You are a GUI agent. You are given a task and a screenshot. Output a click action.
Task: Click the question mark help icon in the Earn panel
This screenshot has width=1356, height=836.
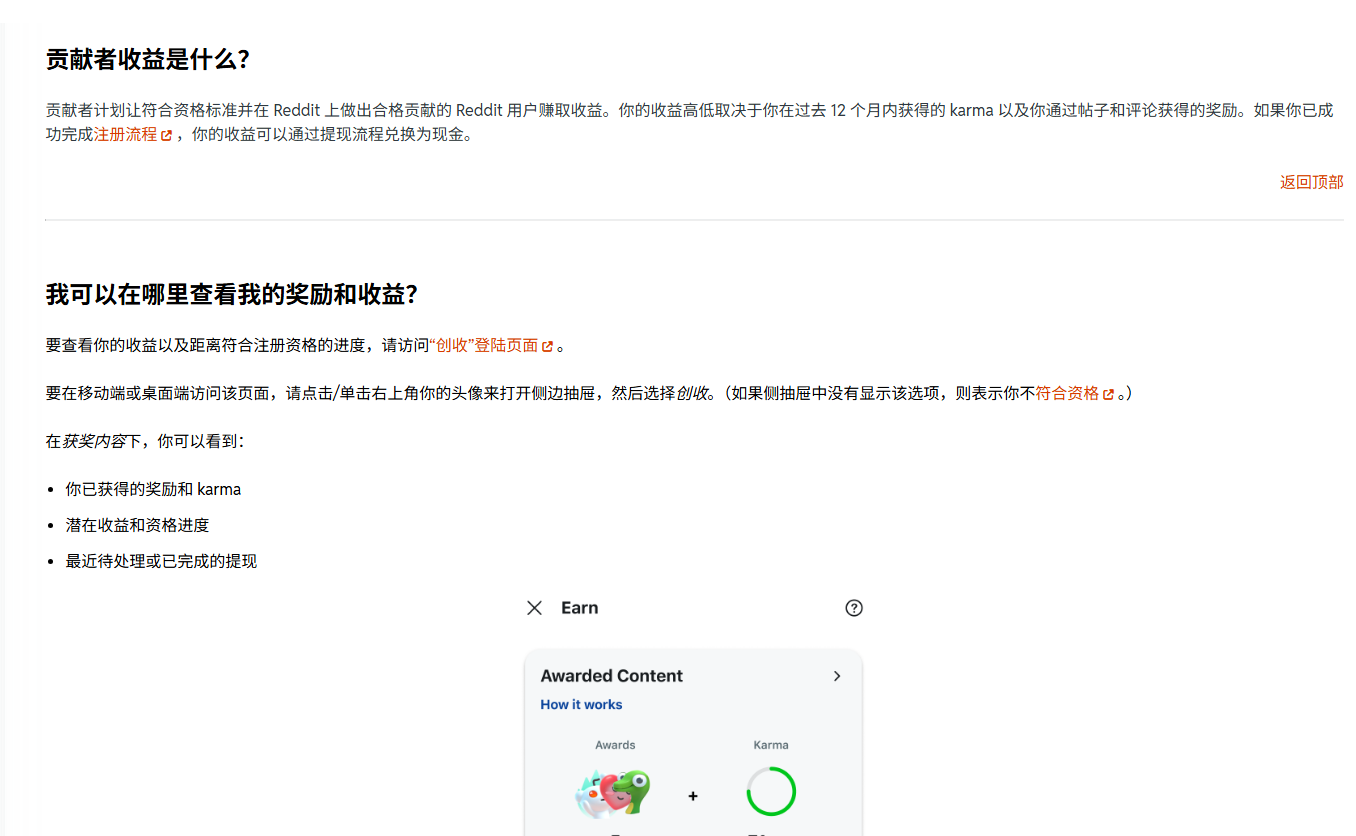point(853,607)
